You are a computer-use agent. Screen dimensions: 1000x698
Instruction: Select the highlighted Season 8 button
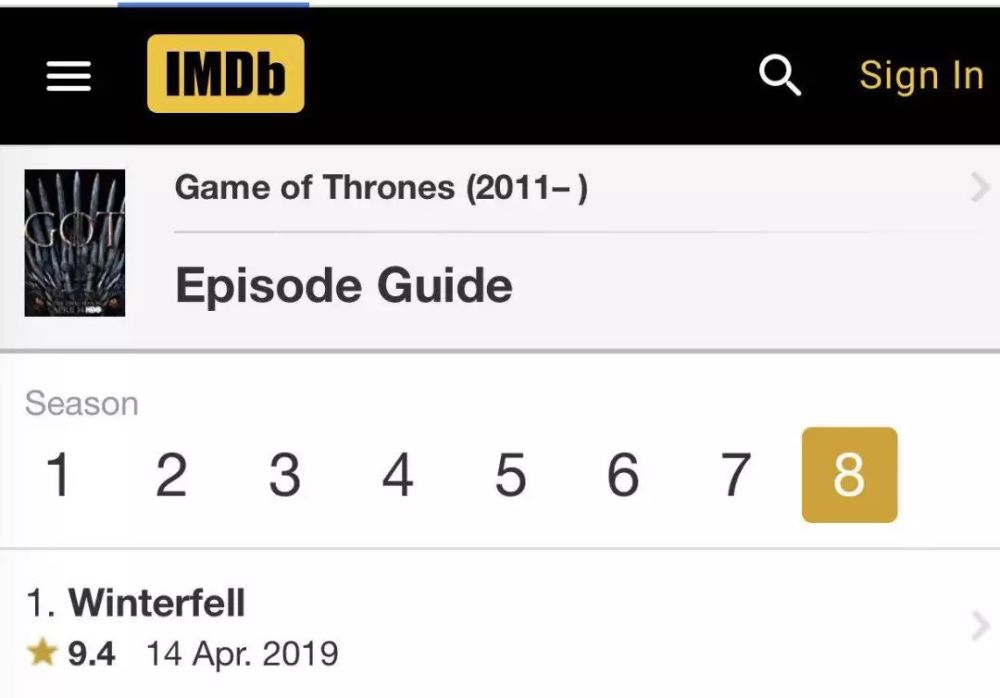tap(849, 475)
